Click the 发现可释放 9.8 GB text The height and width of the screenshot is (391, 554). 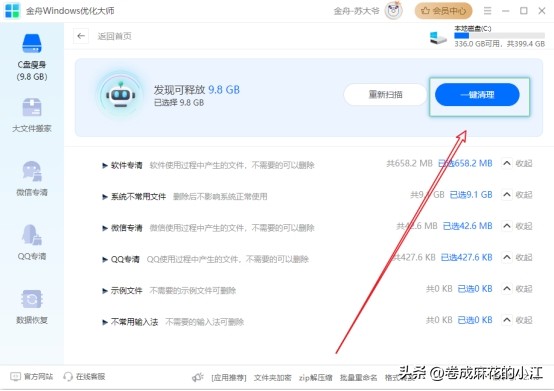click(196, 90)
